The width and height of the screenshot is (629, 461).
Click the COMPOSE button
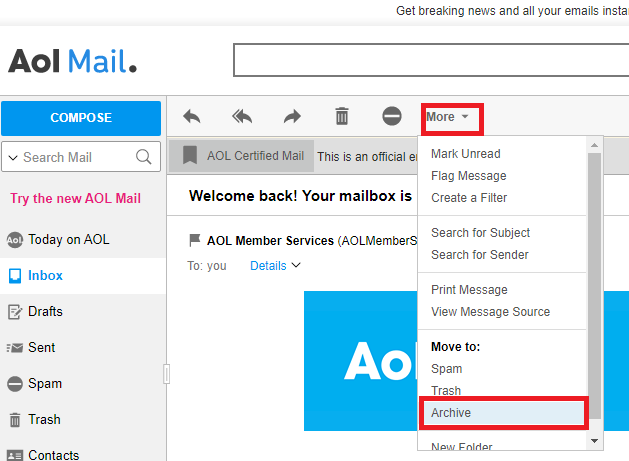pos(81,118)
